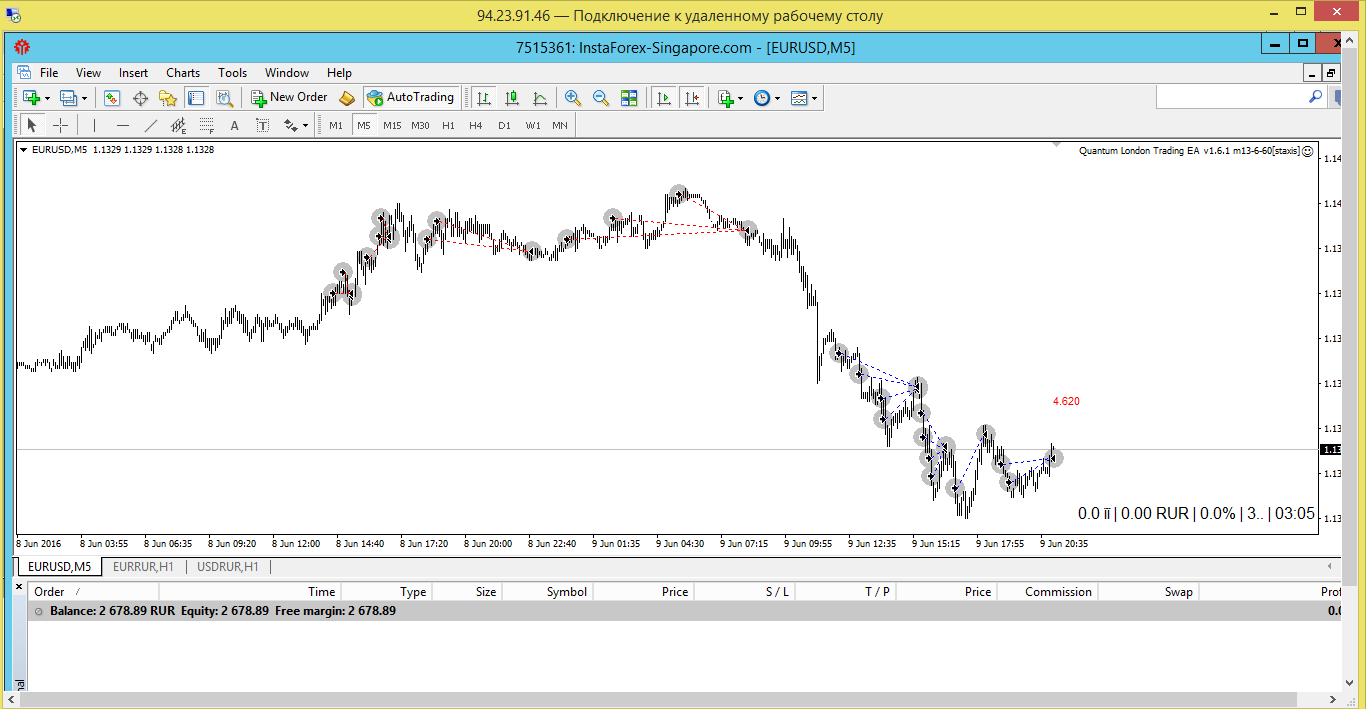Tile chart windows icon
1366x709 pixels.
[629, 97]
